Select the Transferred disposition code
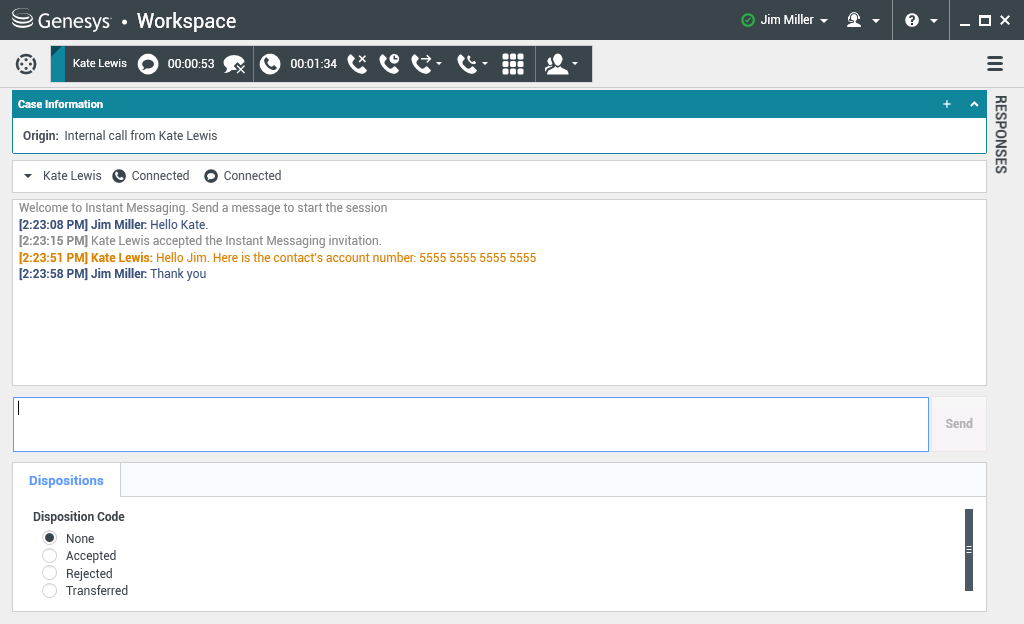Screen dimensions: 1024x624 point(50,591)
